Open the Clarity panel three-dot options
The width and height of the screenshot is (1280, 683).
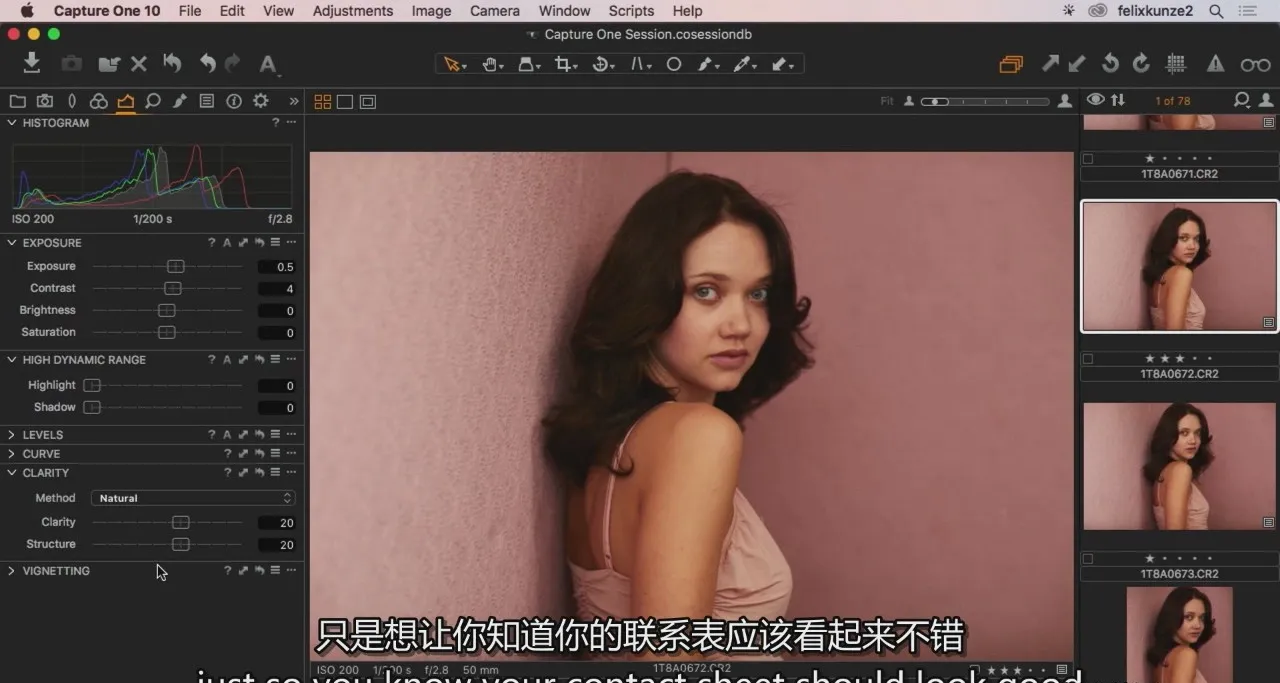[x=291, y=473]
